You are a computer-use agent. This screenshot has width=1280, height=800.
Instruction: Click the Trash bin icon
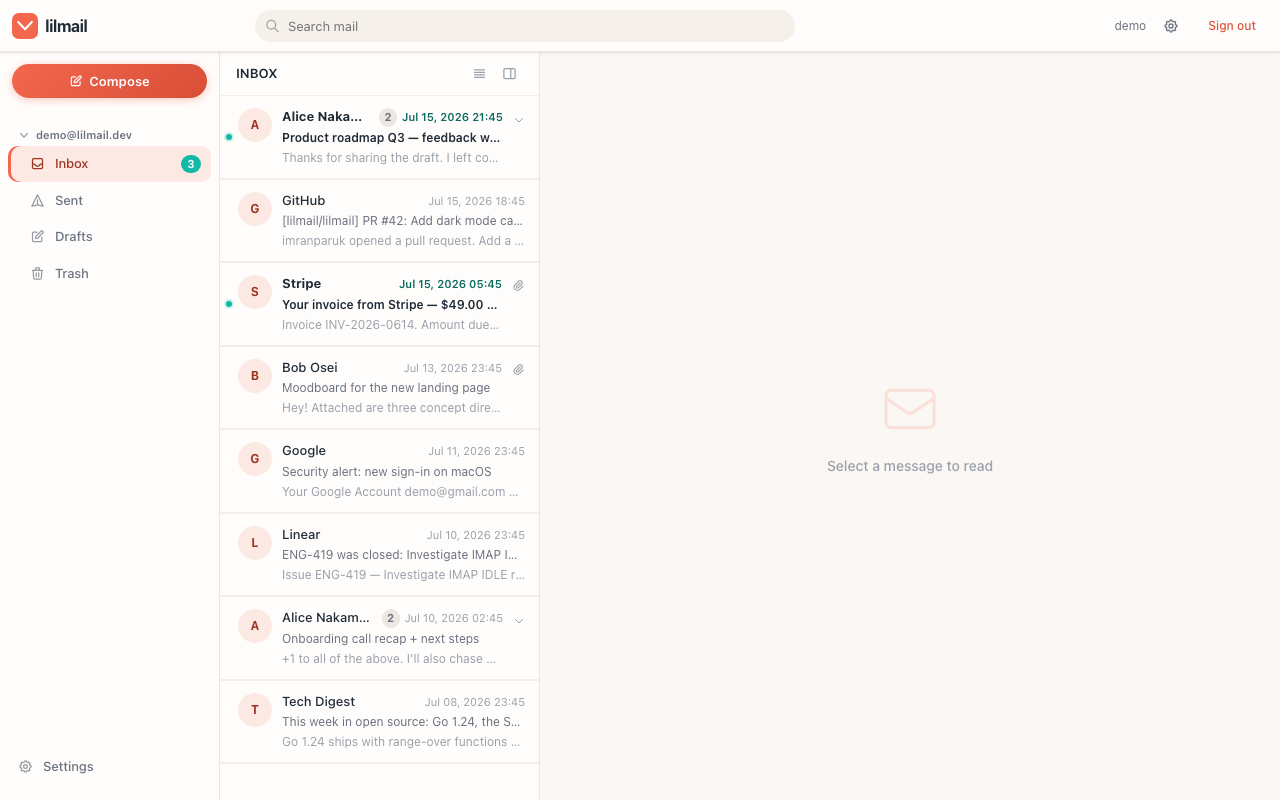(38, 274)
